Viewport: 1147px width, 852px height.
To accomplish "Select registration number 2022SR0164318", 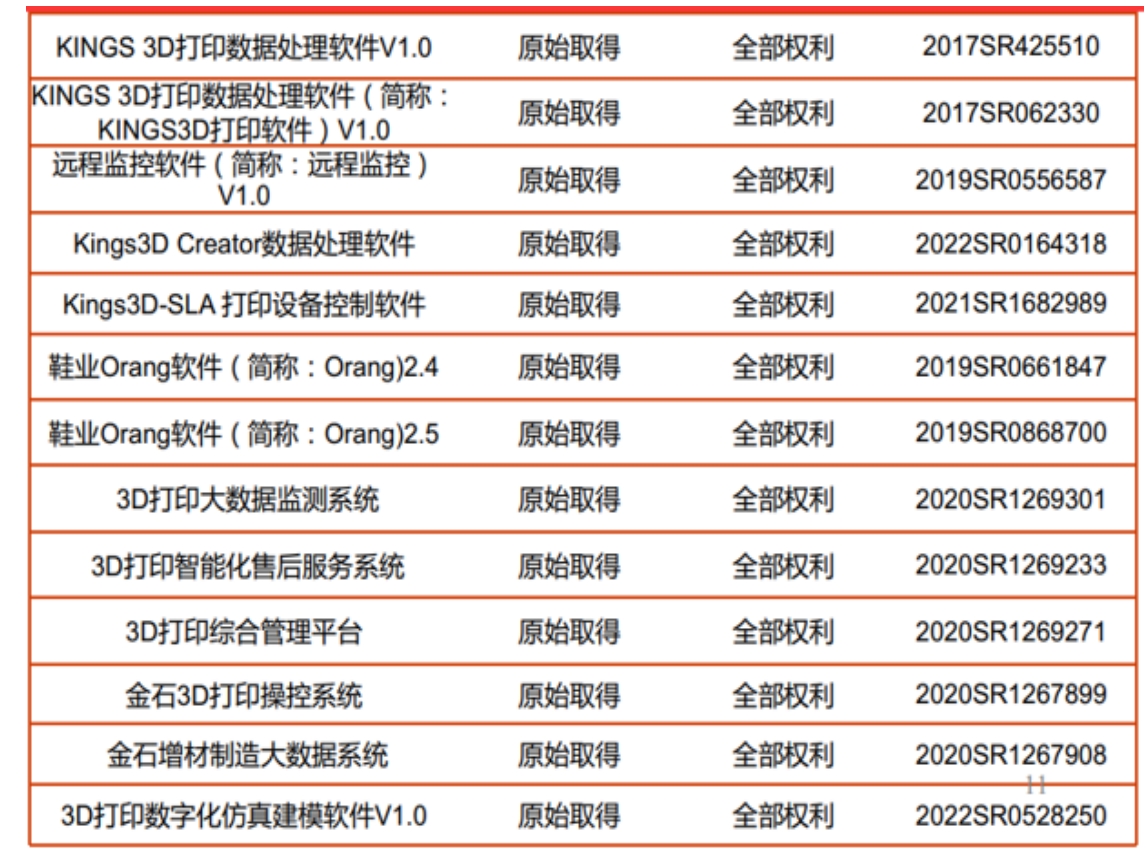I will (1010, 244).
